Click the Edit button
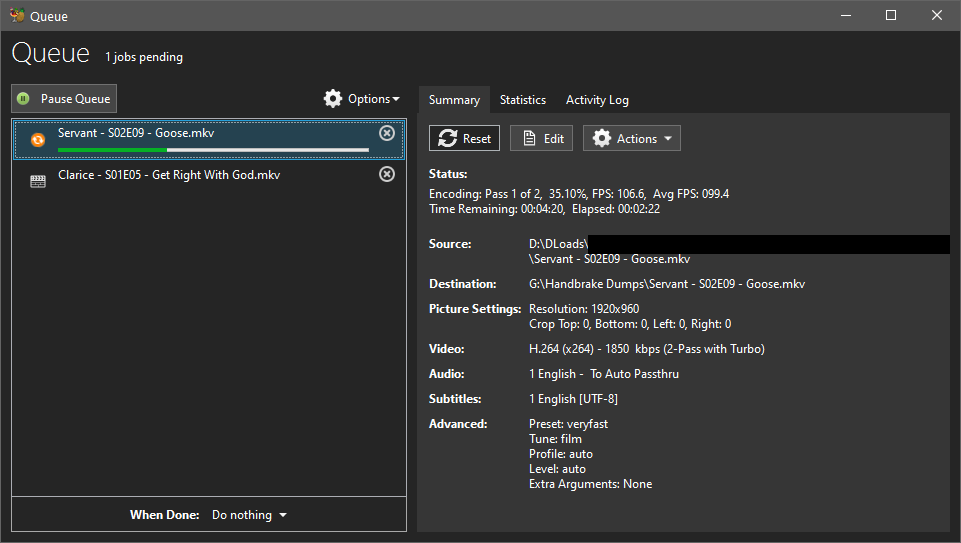Image resolution: width=961 pixels, height=543 pixels. click(542, 139)
